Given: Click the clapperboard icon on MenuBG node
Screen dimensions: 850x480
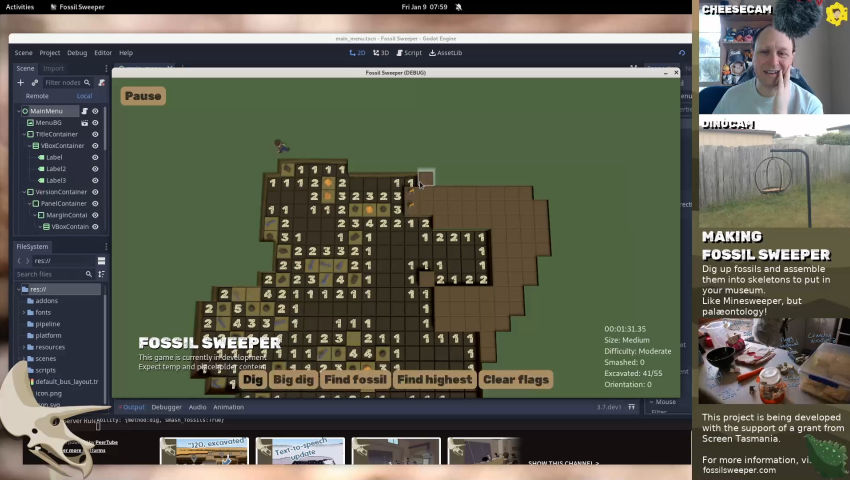Looking at the screenshot, I should [x=85, y=123].
